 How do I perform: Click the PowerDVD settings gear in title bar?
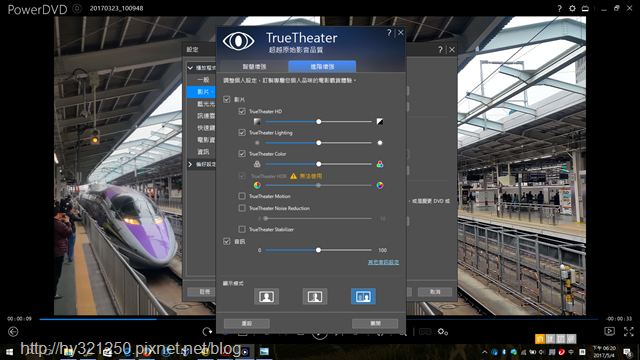572,8
